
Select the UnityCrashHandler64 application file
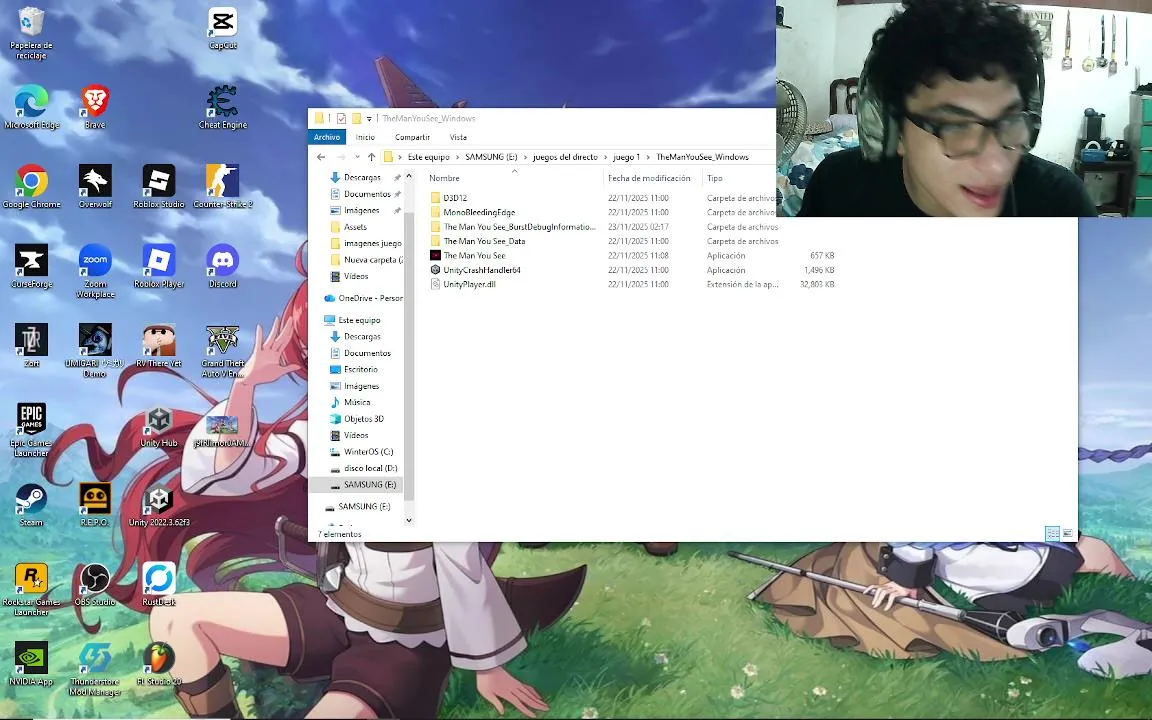pos(481,270)
